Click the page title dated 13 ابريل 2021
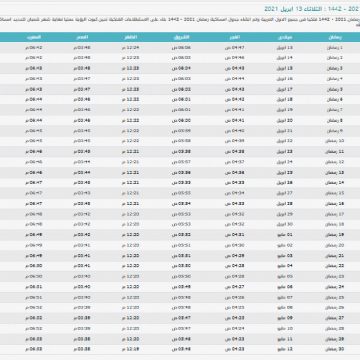This screenshot has height=360, width=360. point(312,9)
